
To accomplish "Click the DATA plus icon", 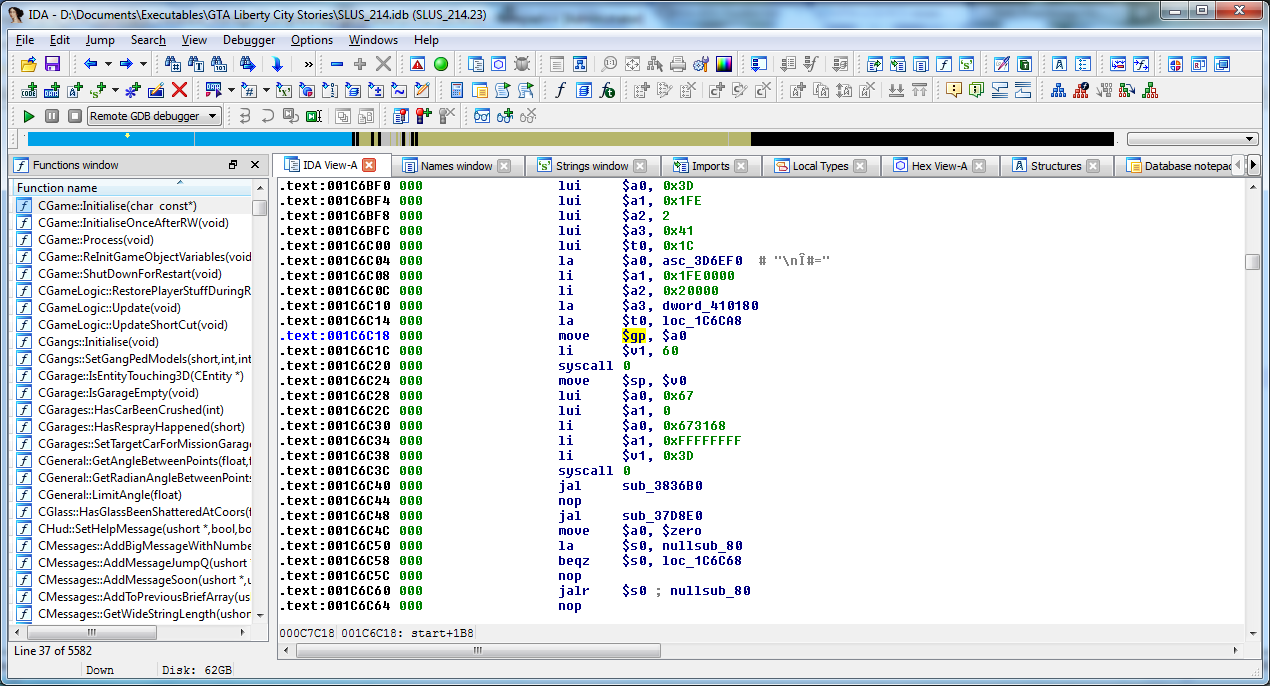I will click(51, 90).
